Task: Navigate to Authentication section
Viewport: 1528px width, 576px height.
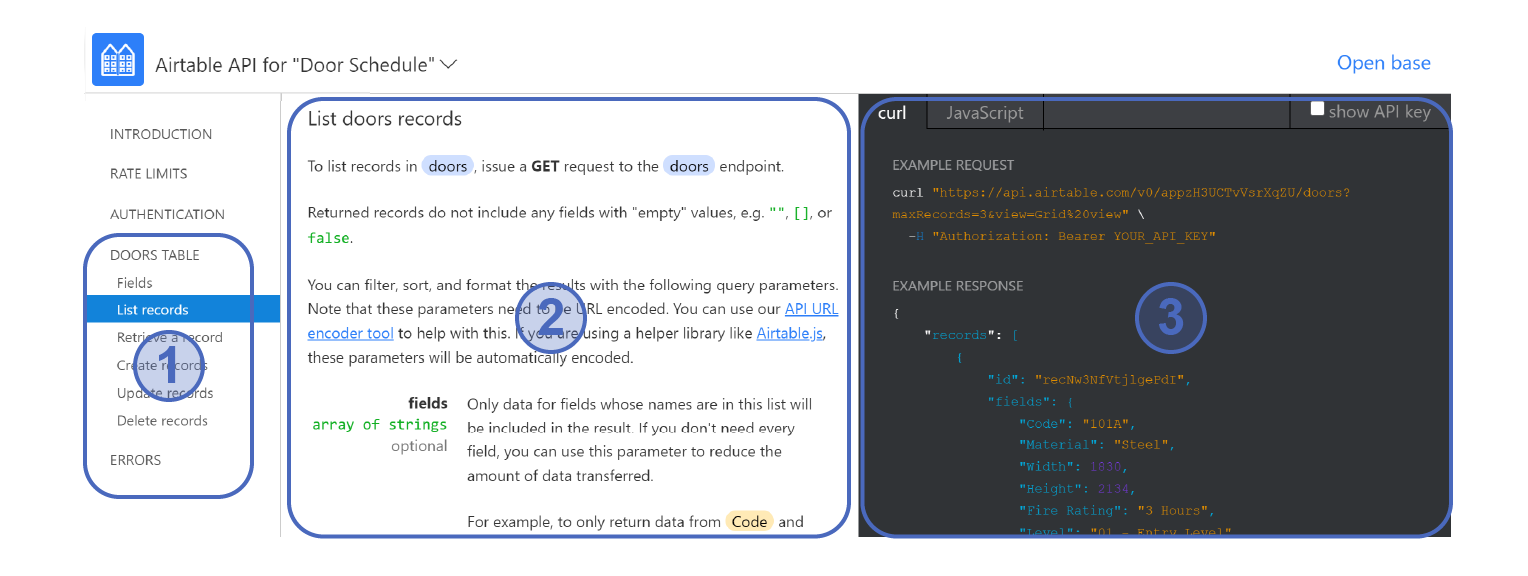Action: coord(167,214)
